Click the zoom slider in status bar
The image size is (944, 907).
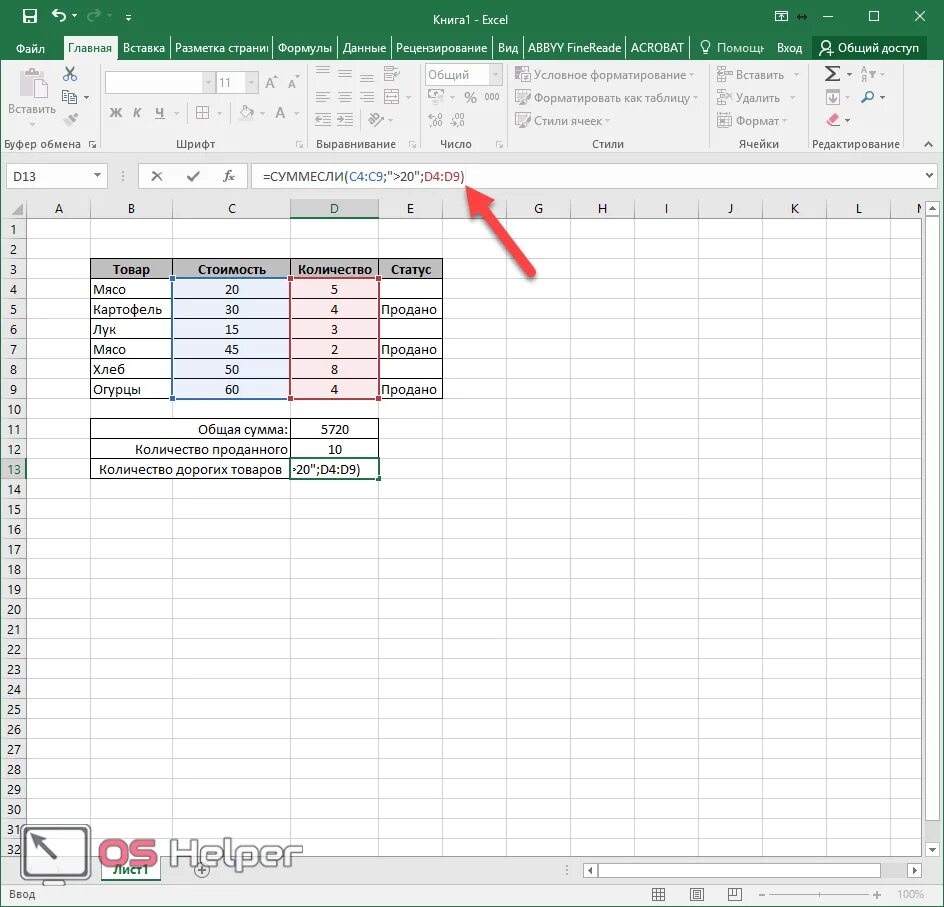pos(819,895)
